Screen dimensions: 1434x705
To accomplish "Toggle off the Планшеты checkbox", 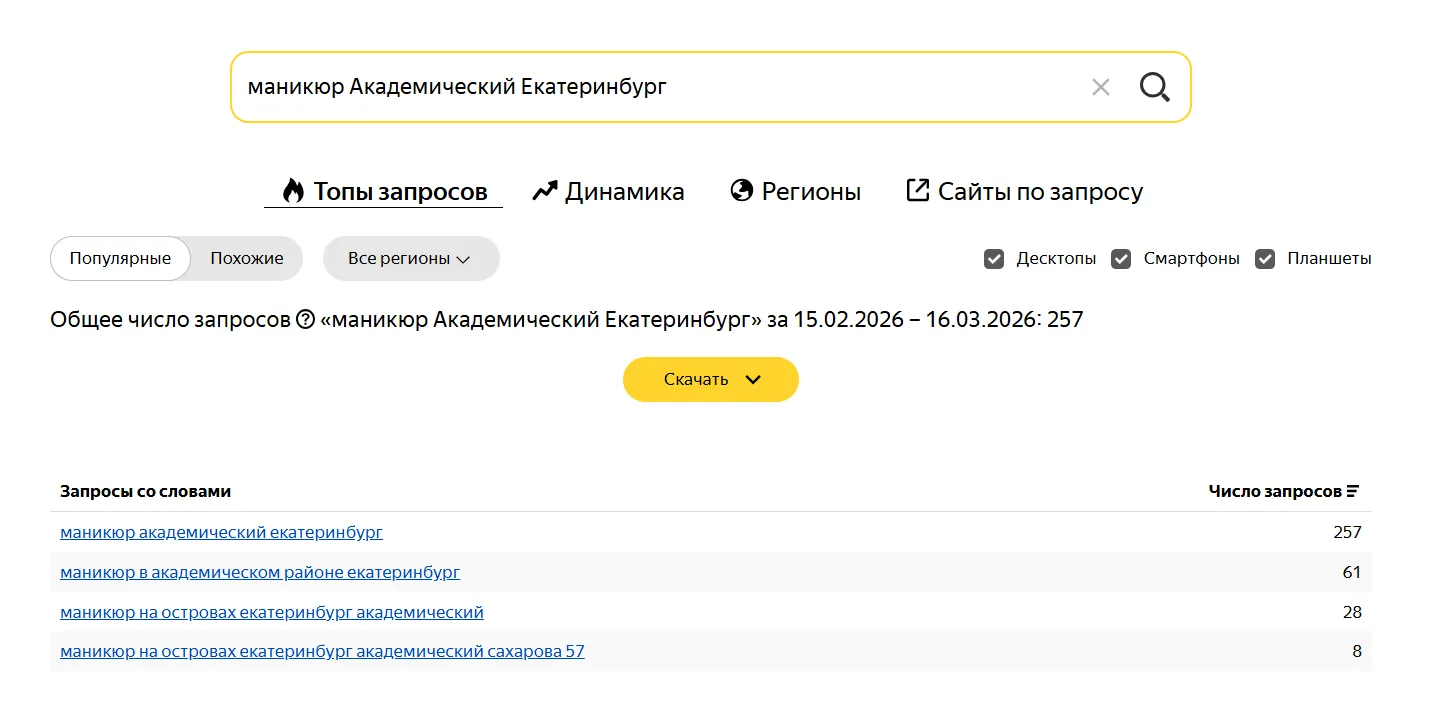I will coord(1264,258).
